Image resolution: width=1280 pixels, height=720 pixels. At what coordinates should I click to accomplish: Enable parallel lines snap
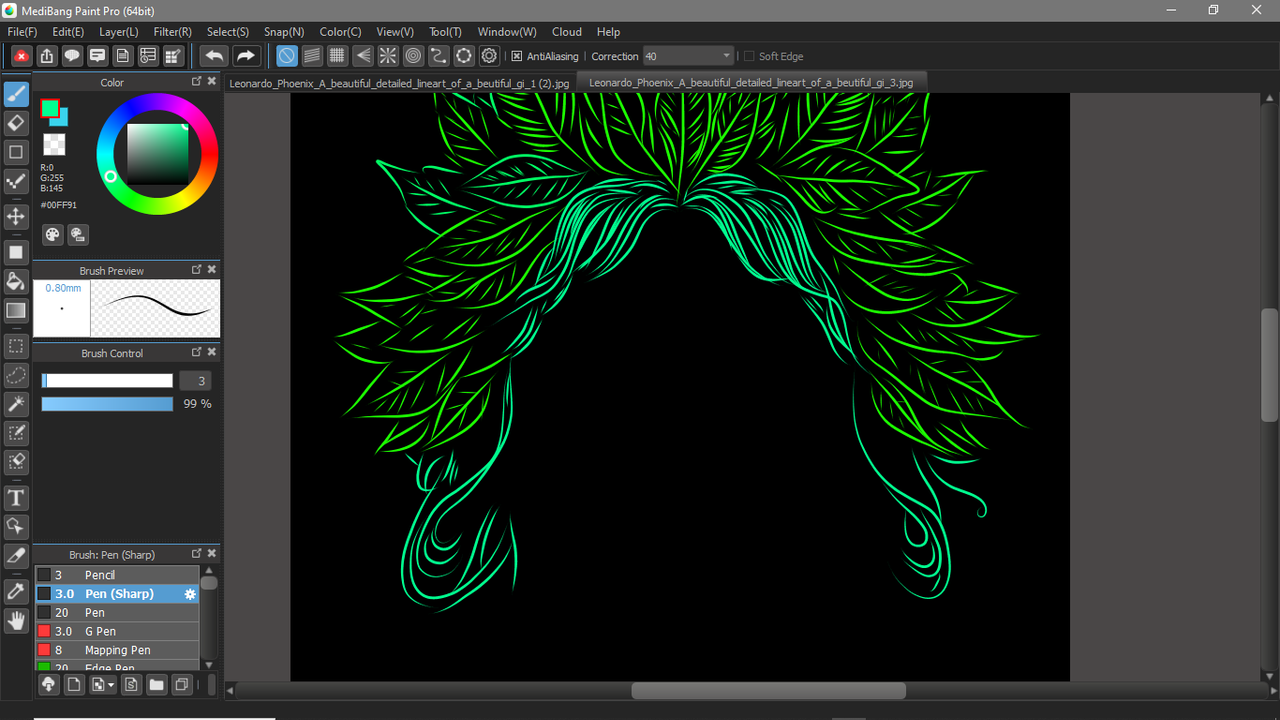[312, 56]
